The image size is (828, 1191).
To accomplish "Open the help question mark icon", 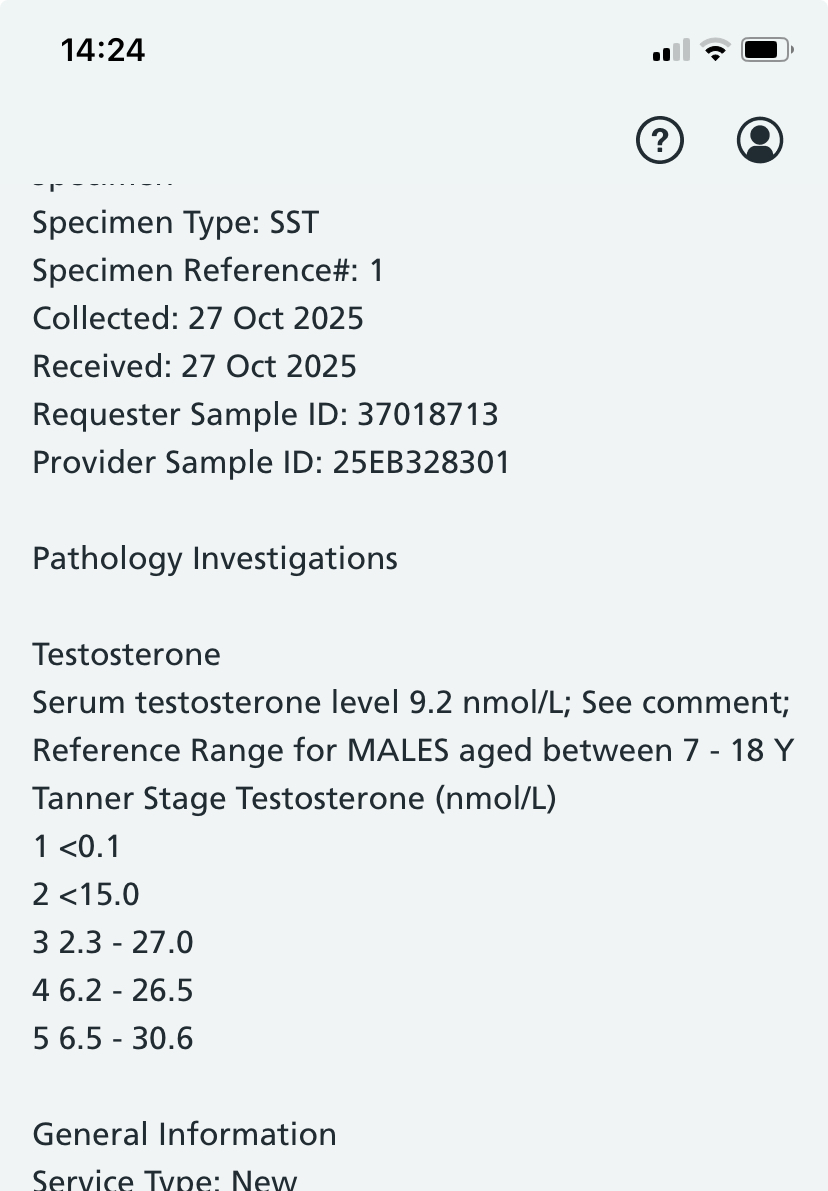I will pyautogui.click(x=660, y=141).
